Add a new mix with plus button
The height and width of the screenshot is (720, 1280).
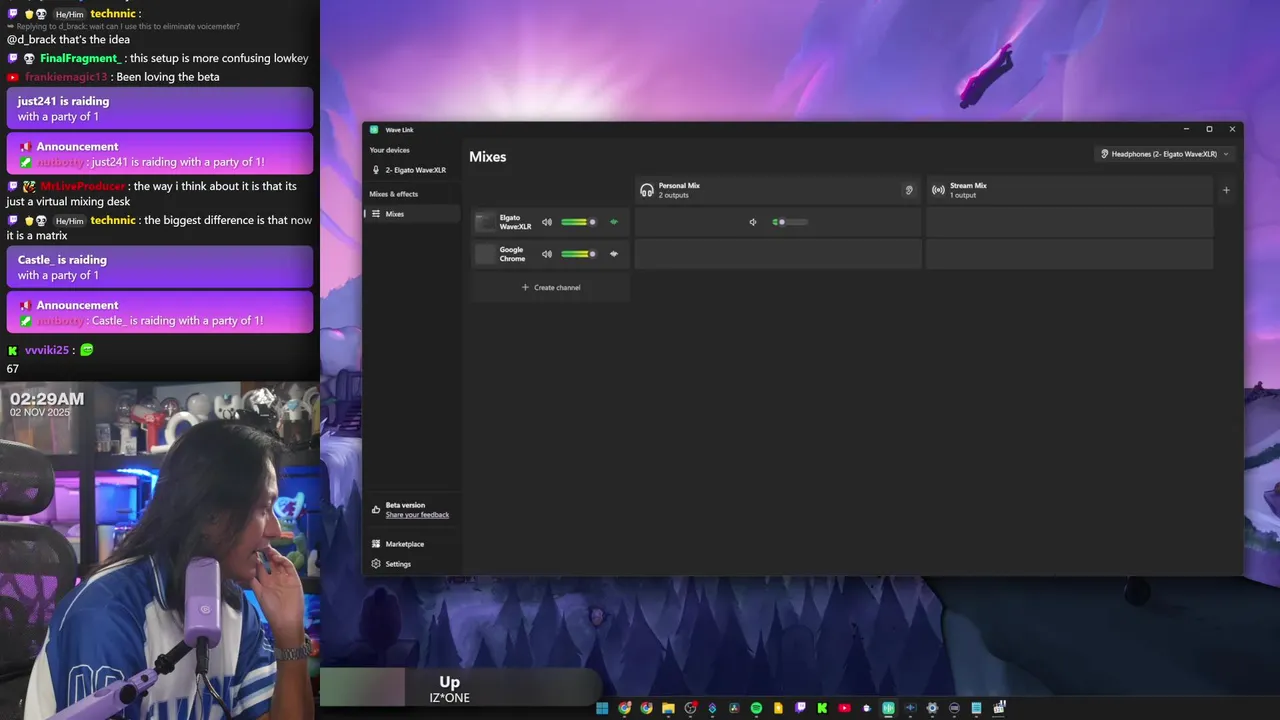[1226, 190]
